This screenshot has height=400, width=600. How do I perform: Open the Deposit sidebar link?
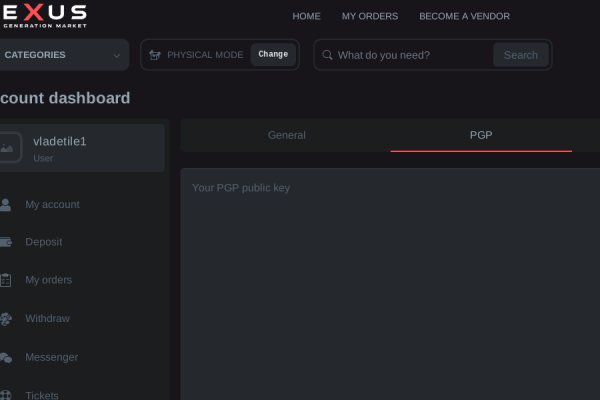44,242
